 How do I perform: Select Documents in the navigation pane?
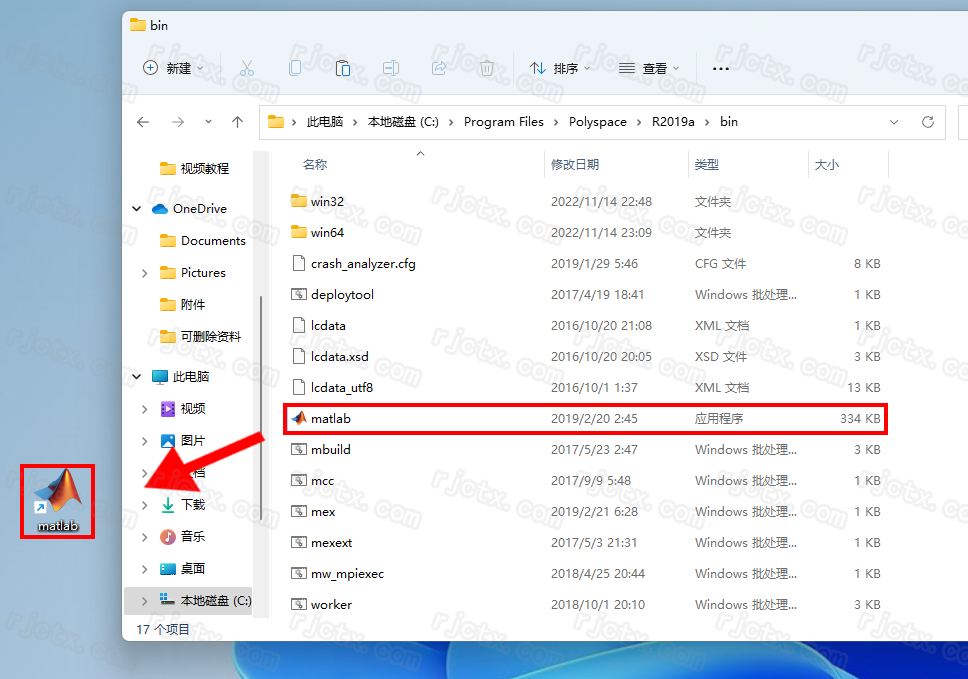click(213, 241)
